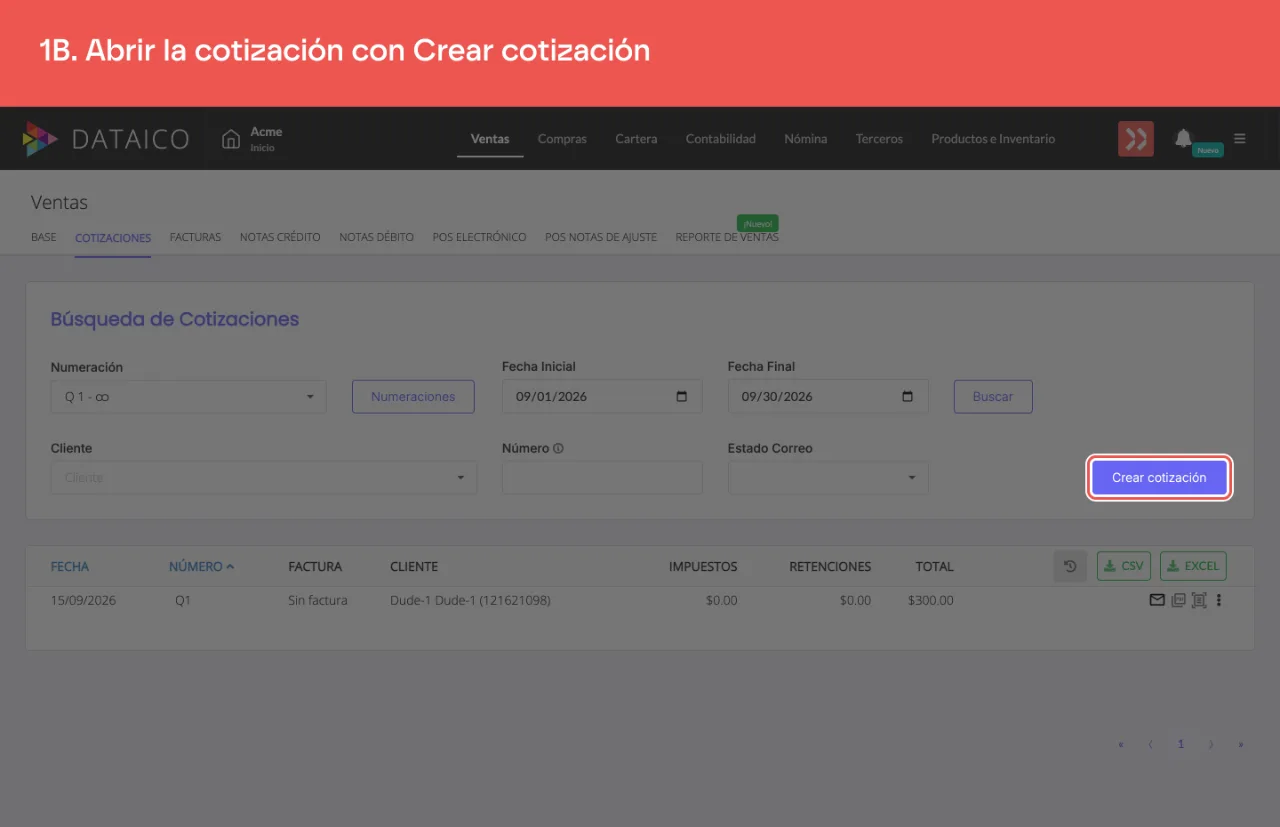Image resolution: width=1280 pixels, height=827 pixels.
Task: Go to previous page of results
Action: click(1150, 744)
